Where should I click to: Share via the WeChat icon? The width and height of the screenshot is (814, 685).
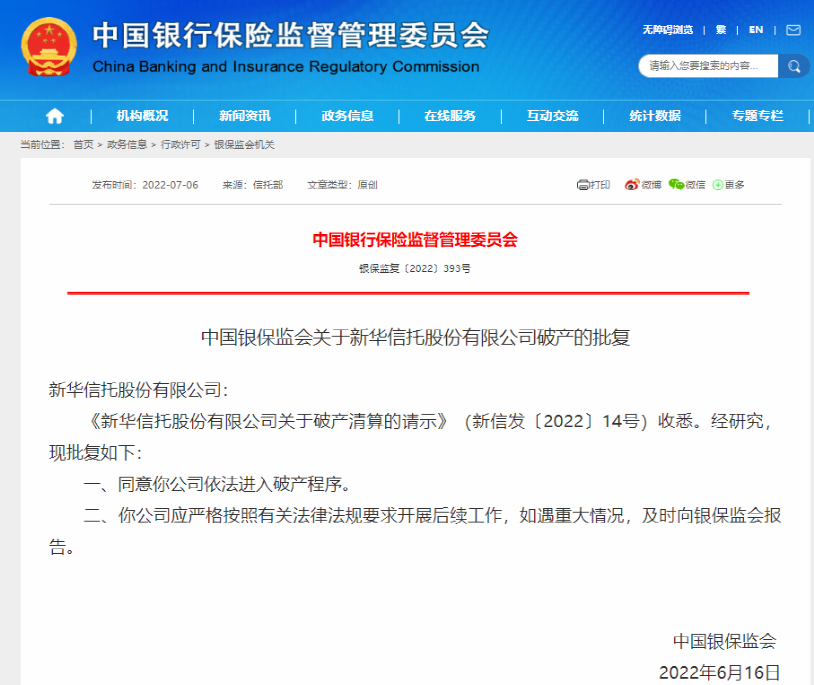point(676,184)
